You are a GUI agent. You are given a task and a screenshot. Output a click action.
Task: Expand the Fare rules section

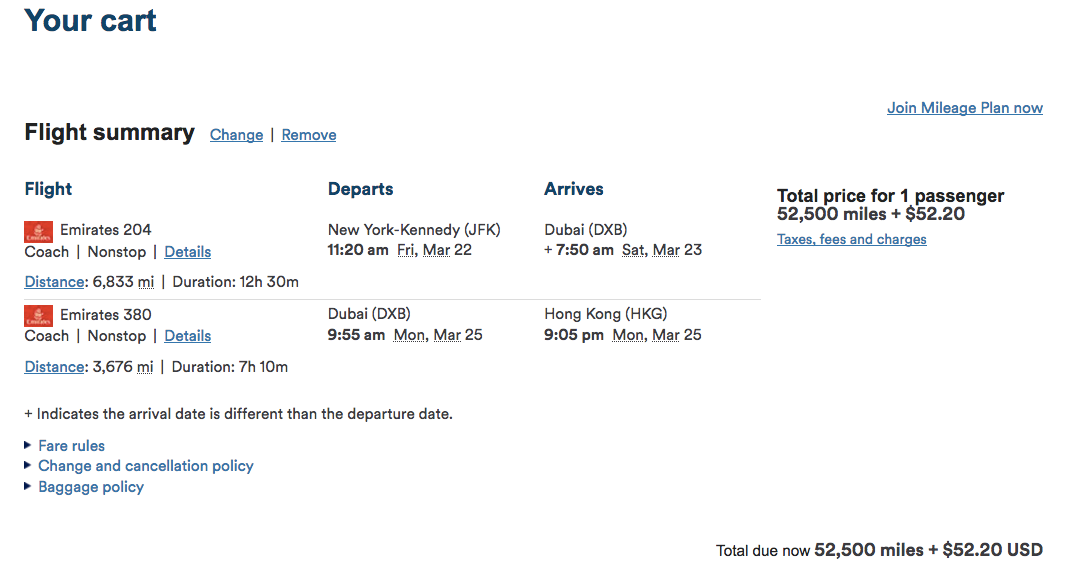point(71,446)
